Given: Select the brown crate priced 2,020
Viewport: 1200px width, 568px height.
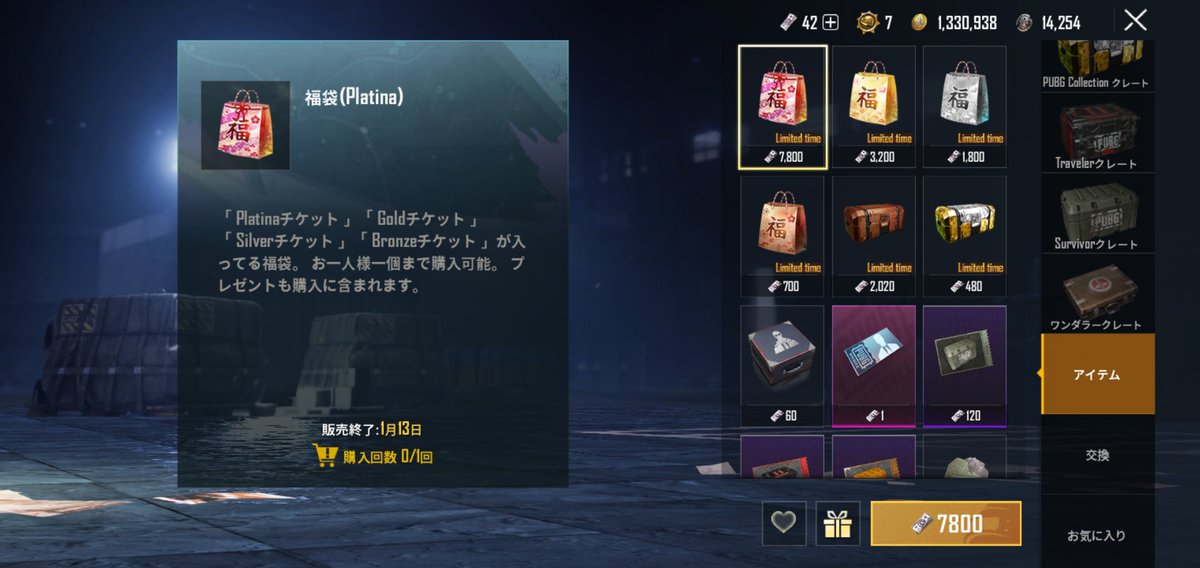Looking at the screenshot, I should pyautogui.click(x=874, y=237).
